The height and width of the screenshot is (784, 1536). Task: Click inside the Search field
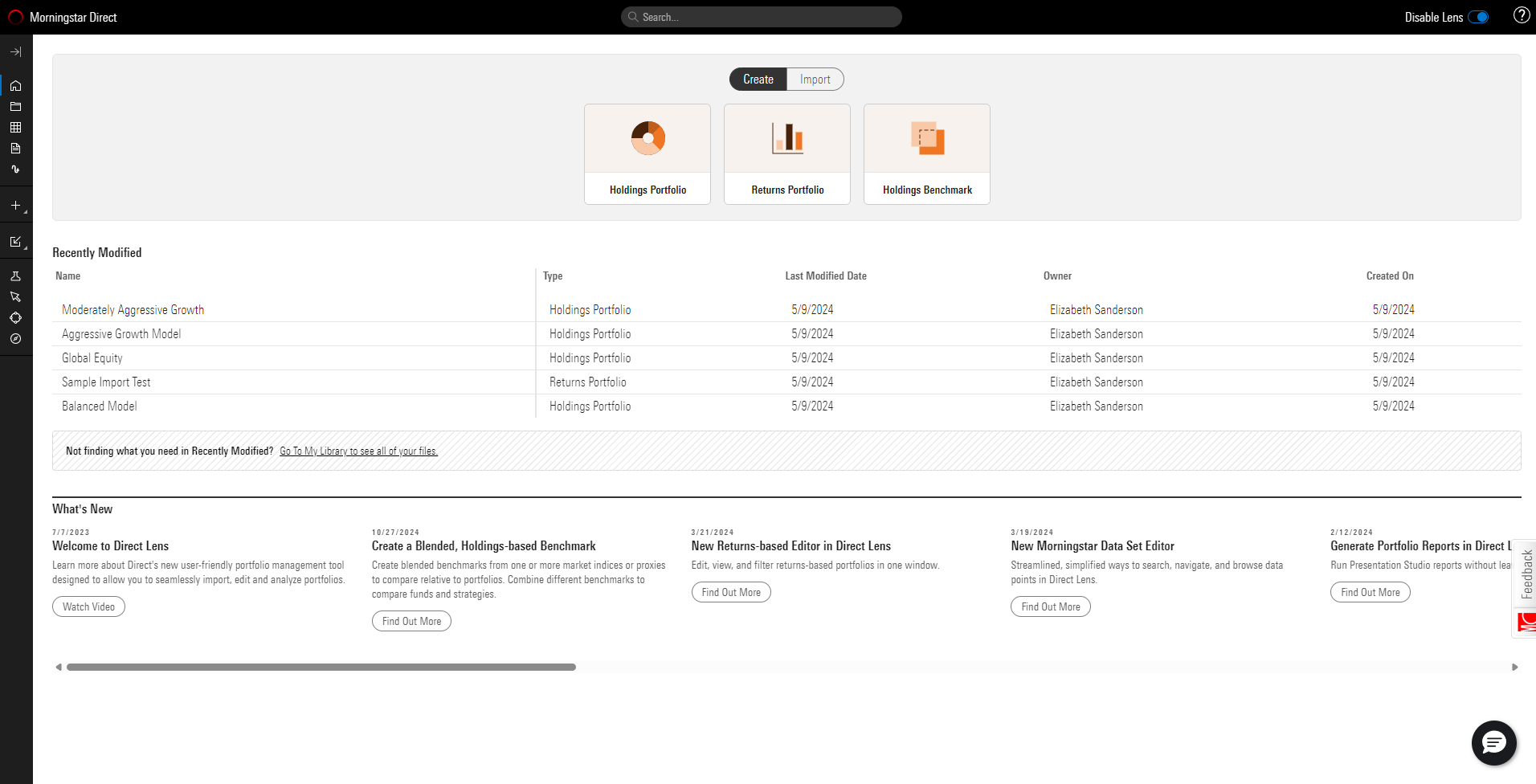tap(761, 16)
